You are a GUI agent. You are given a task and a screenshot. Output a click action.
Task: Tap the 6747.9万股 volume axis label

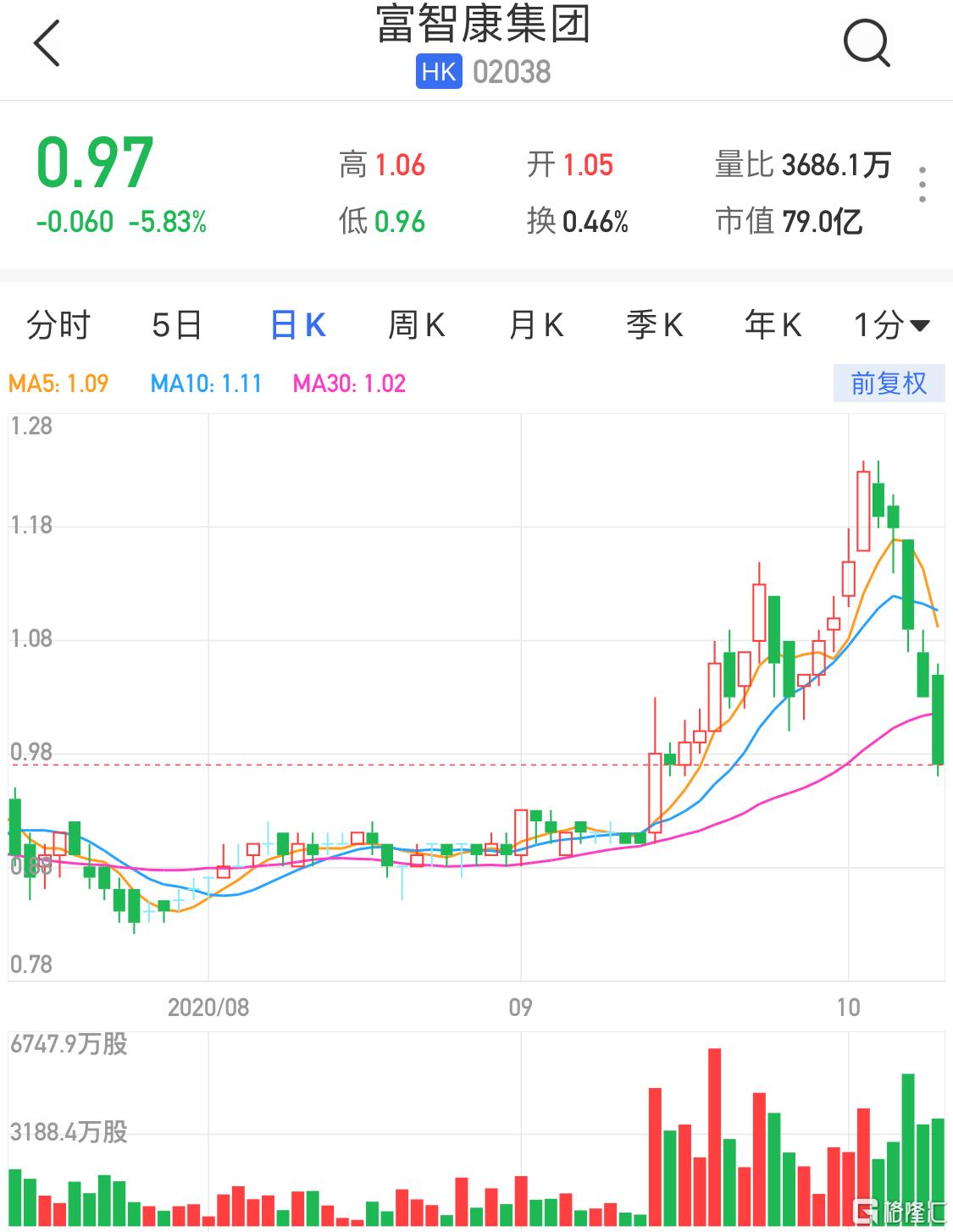click(x=69, y=1044)
